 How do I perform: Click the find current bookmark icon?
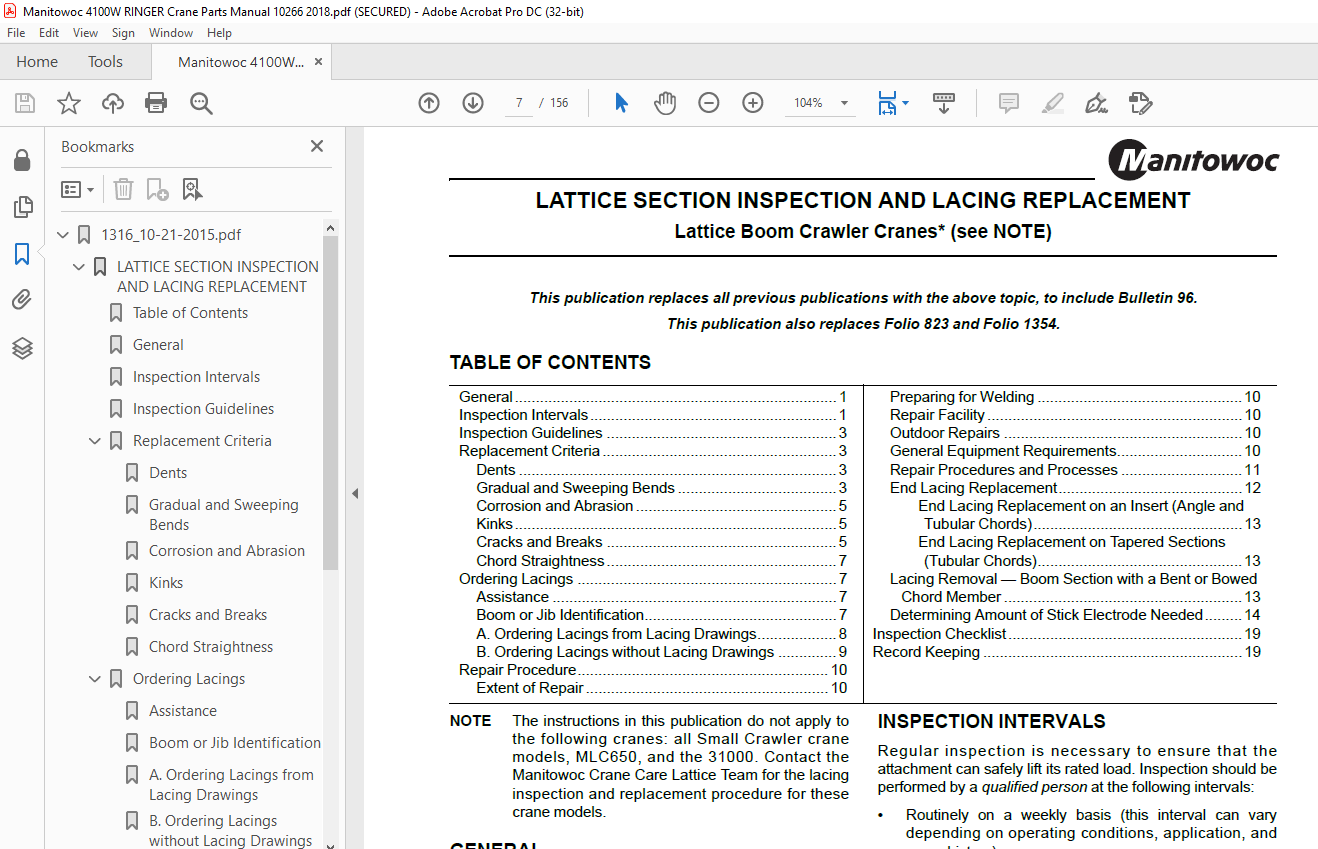(x=192, y=189)
